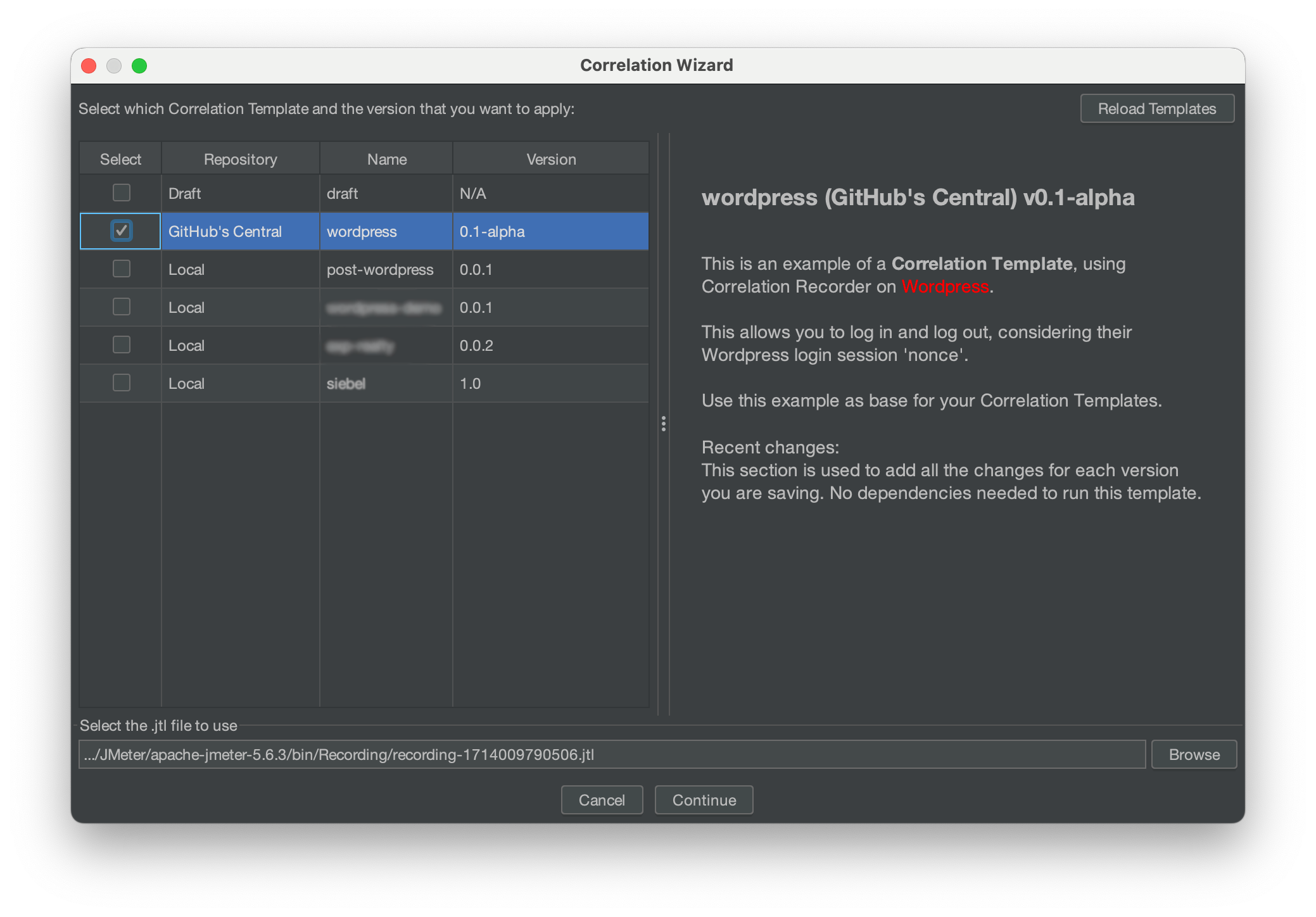Select the 'GitHub's Central' repository cell
This screenshot has height=917, width=1316.
coord(241,231)
